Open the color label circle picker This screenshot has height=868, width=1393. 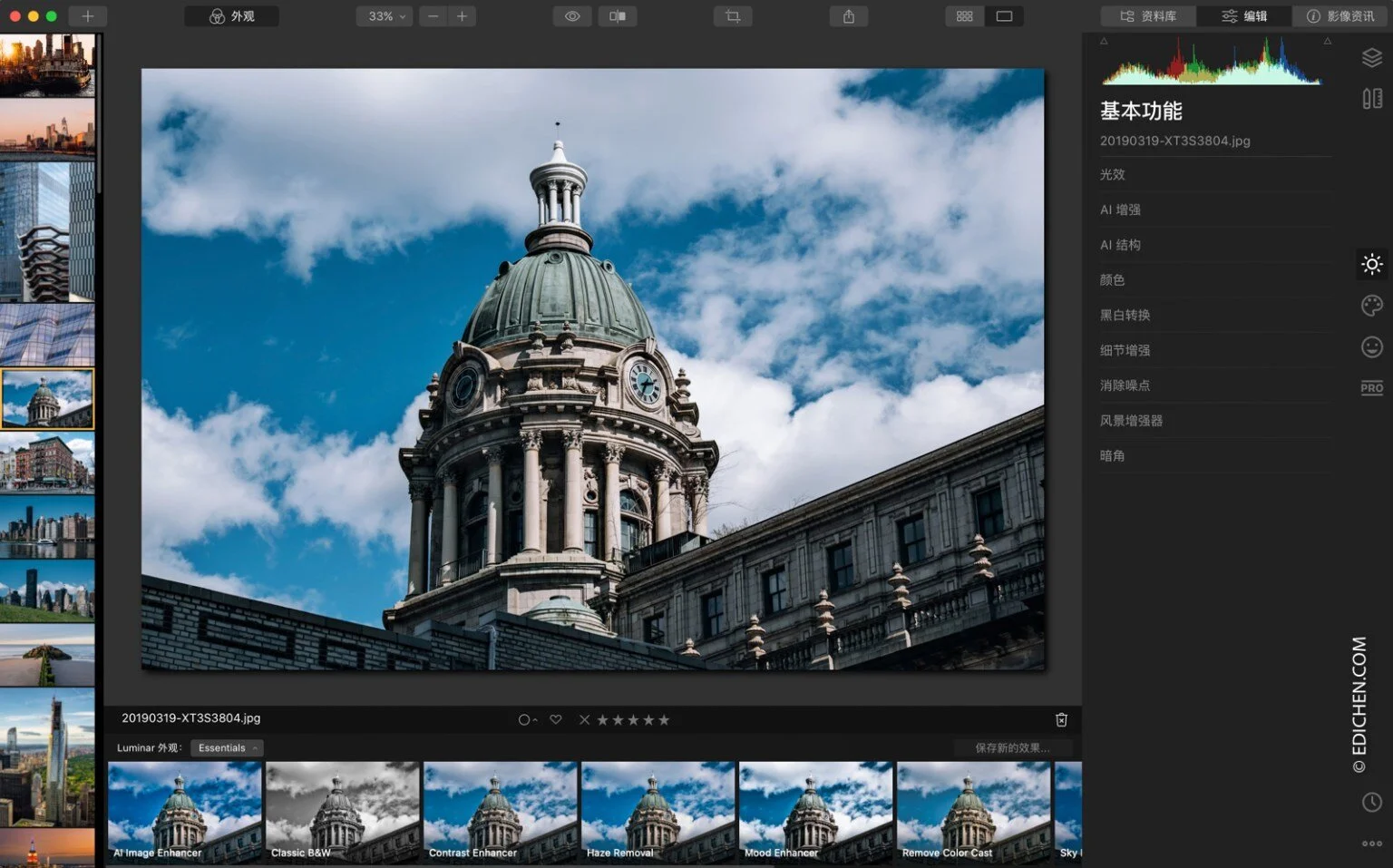(x=527, y=720)
